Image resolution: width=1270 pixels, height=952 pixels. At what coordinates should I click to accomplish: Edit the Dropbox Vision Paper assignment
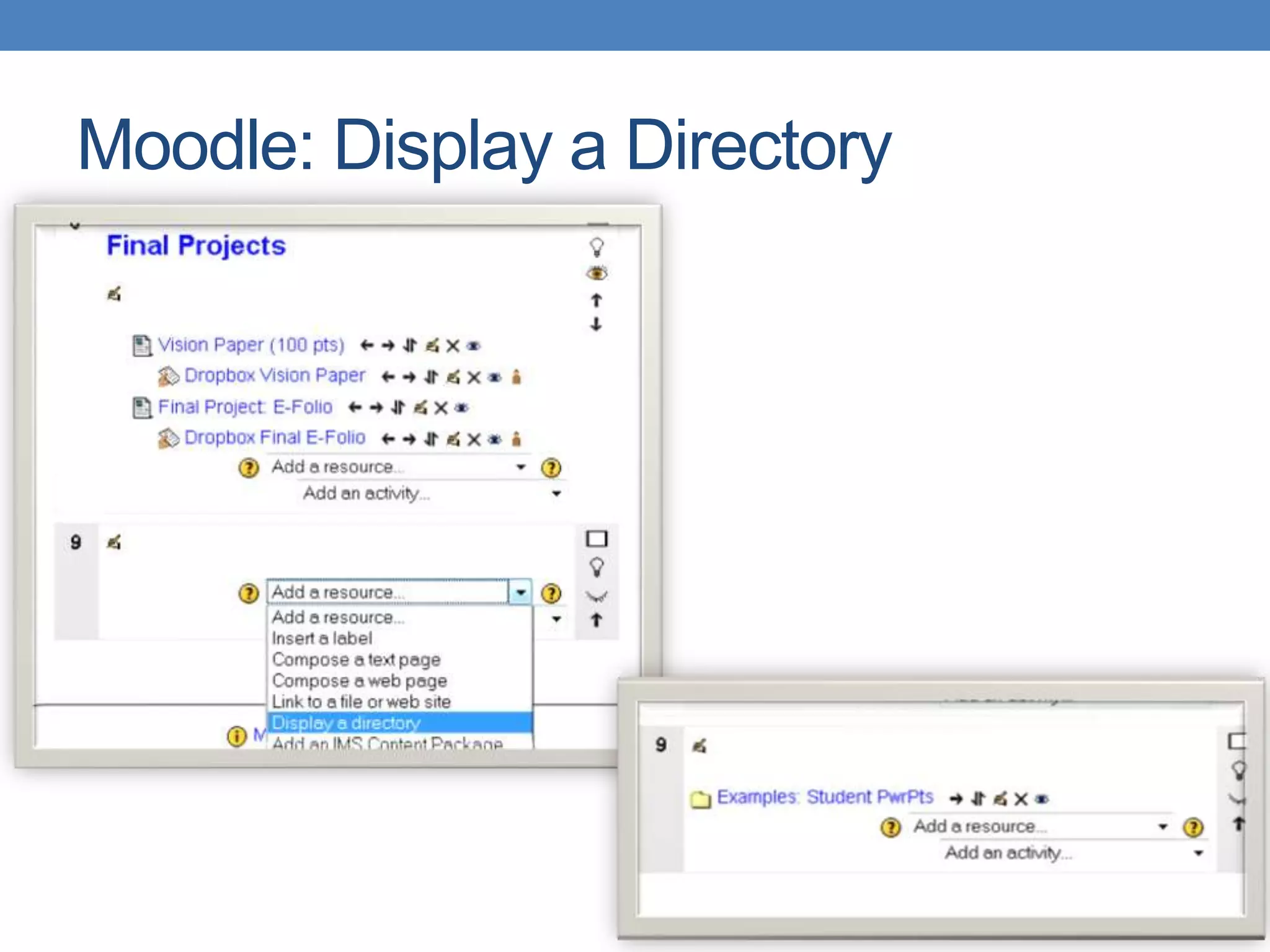(x=453, y=377)
